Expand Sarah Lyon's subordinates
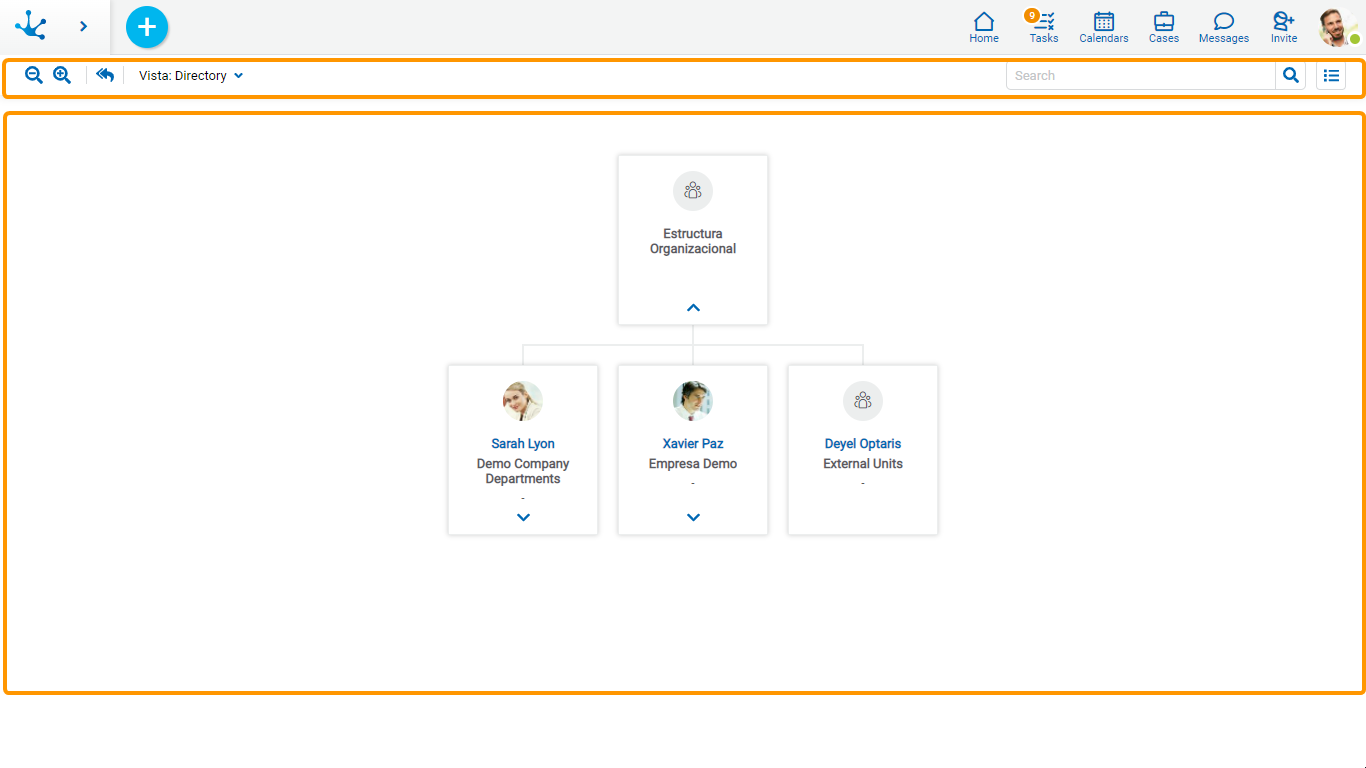 (522, 518)
